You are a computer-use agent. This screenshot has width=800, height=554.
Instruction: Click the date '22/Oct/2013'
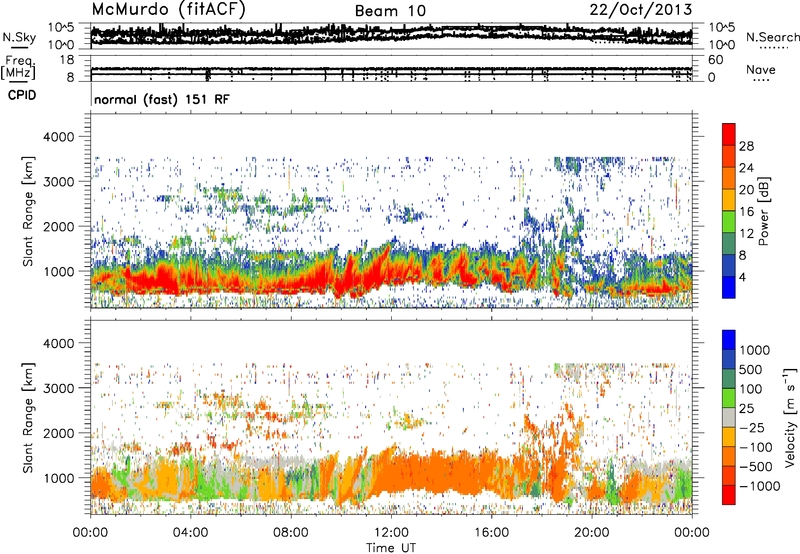(x=641, y=10)
